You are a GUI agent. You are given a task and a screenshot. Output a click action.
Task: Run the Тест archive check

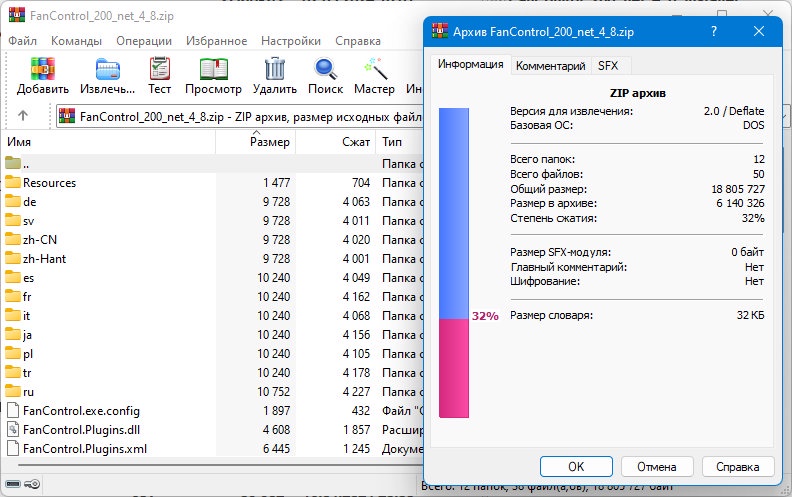[x=160, y=69]
